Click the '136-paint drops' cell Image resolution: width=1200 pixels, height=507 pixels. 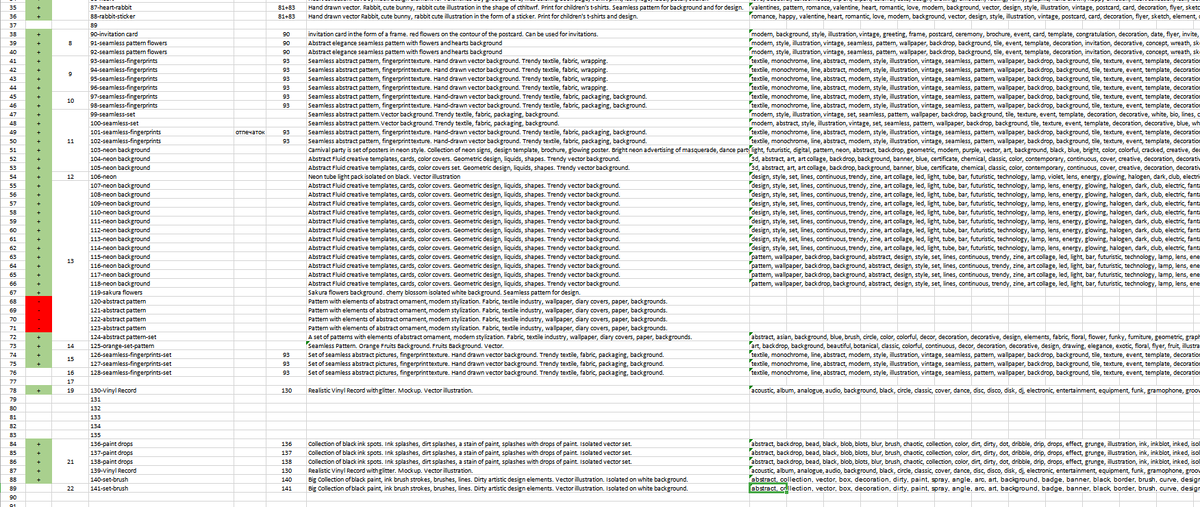pyautogui.click(x=160, y=442)
